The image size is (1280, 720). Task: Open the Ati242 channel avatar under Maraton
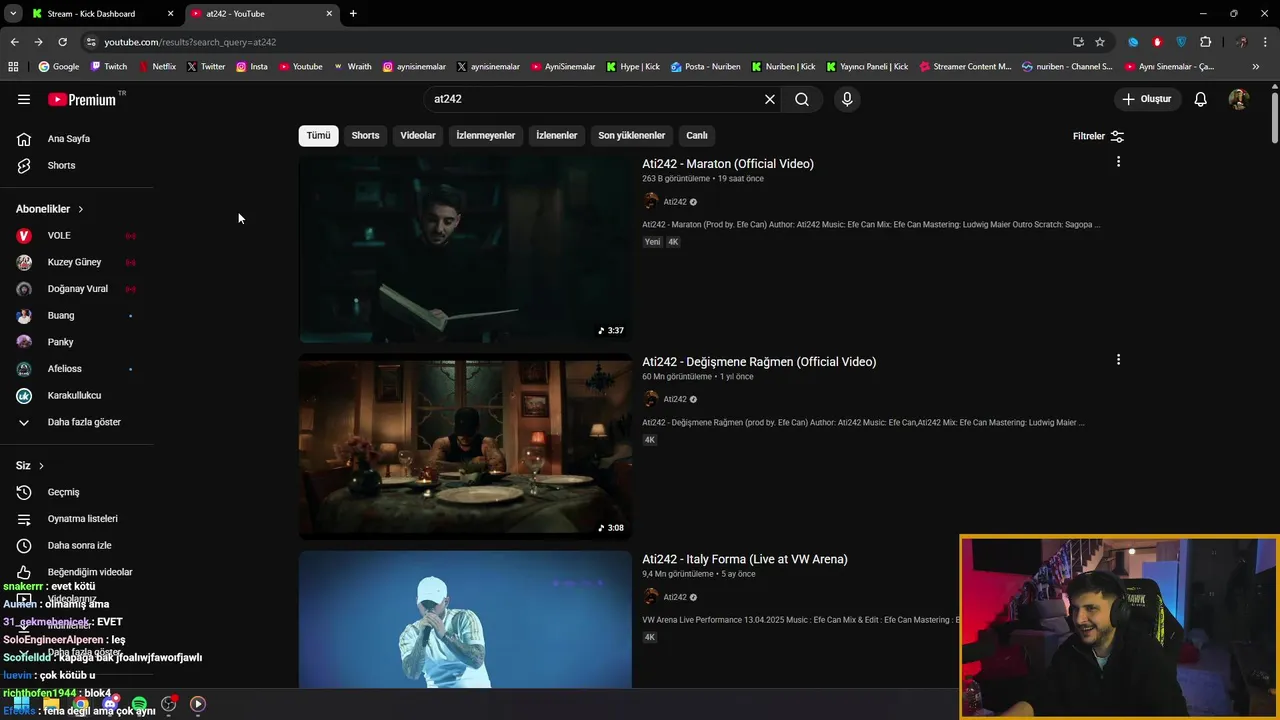tap(651, 202)
